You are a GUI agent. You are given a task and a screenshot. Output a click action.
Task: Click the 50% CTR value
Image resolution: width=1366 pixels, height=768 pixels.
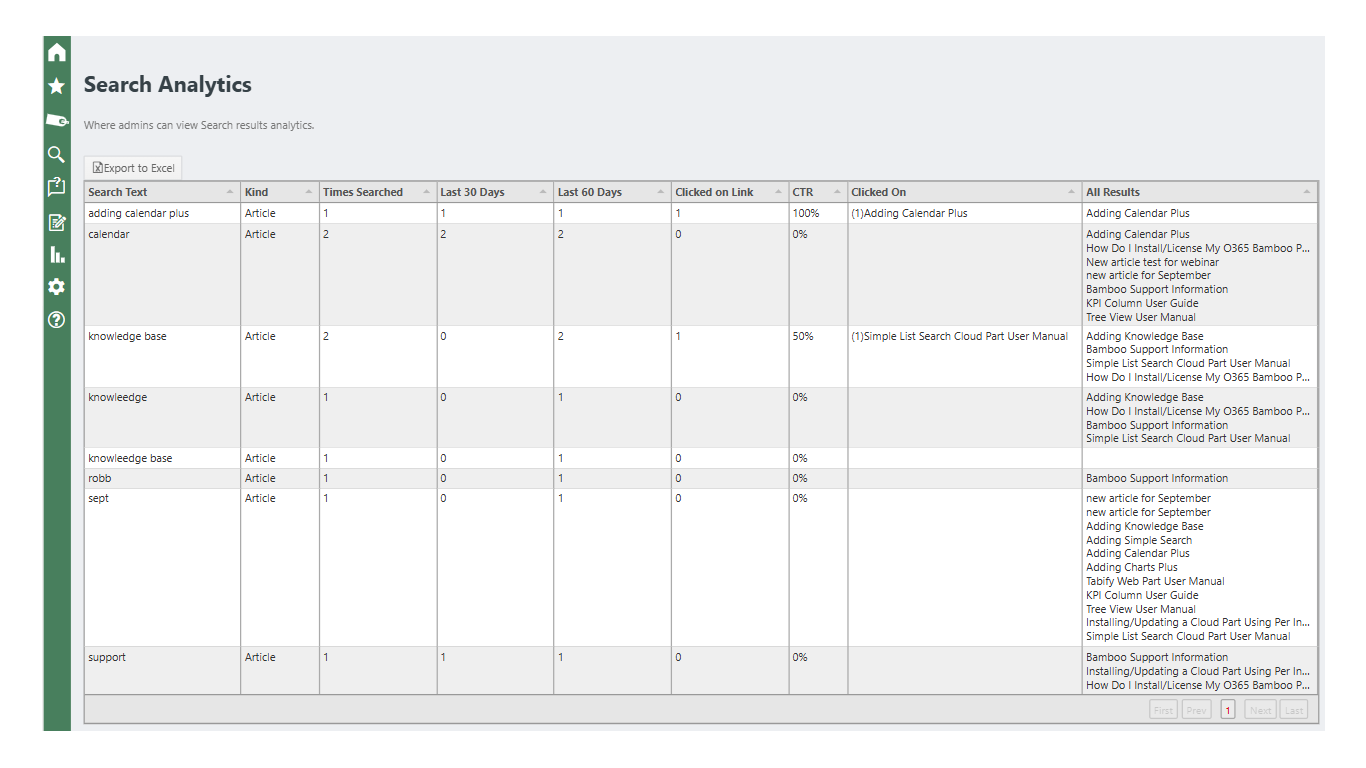(x=803, y=336)
